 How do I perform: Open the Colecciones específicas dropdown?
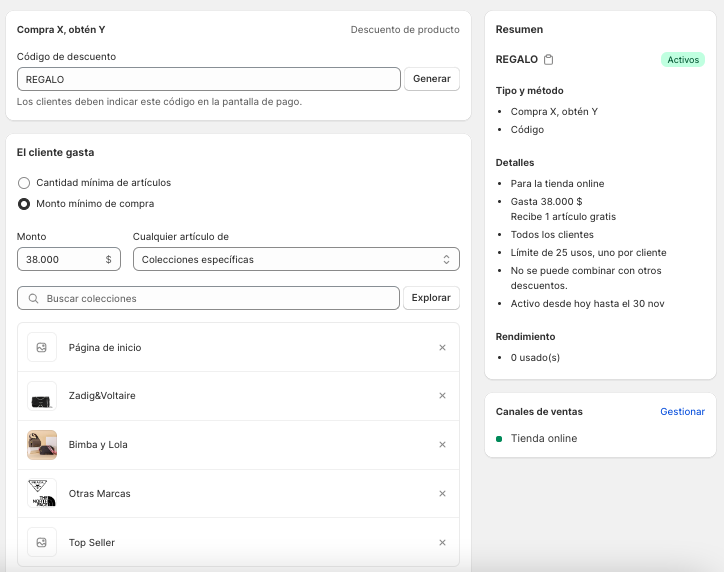pyautogui.click(x=296, y=260)
